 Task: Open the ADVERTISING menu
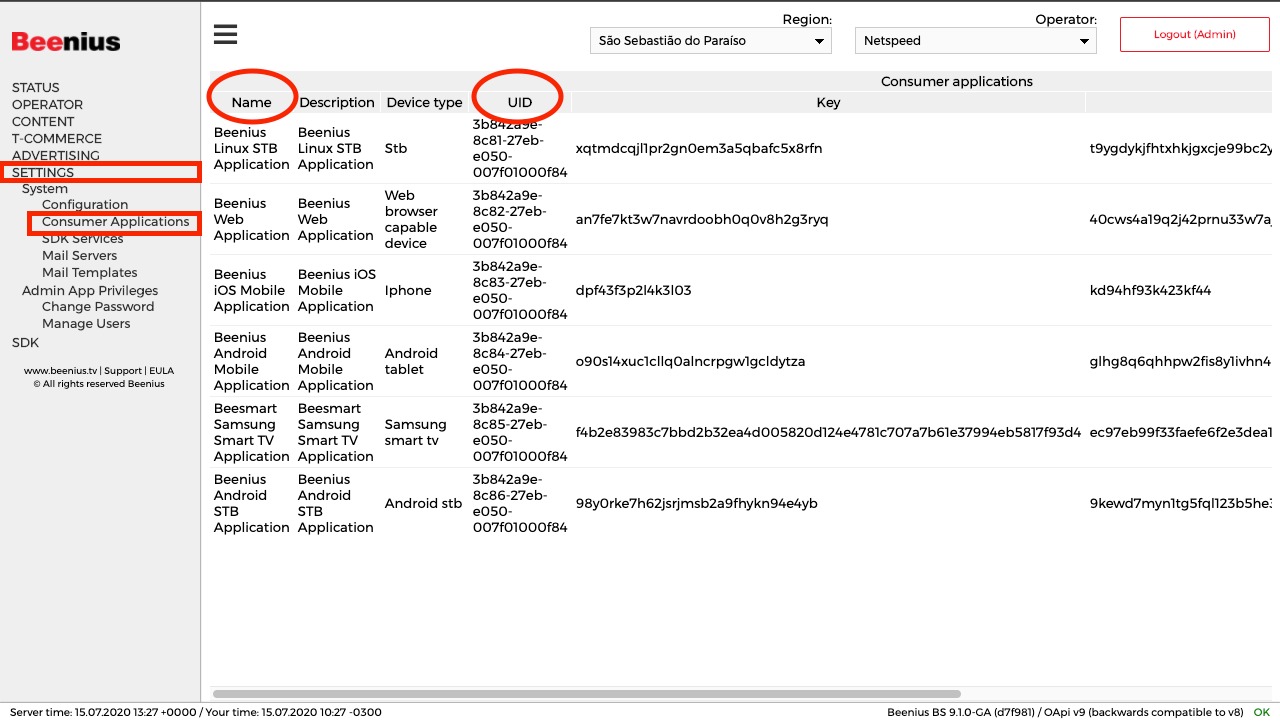coord(56,156)
